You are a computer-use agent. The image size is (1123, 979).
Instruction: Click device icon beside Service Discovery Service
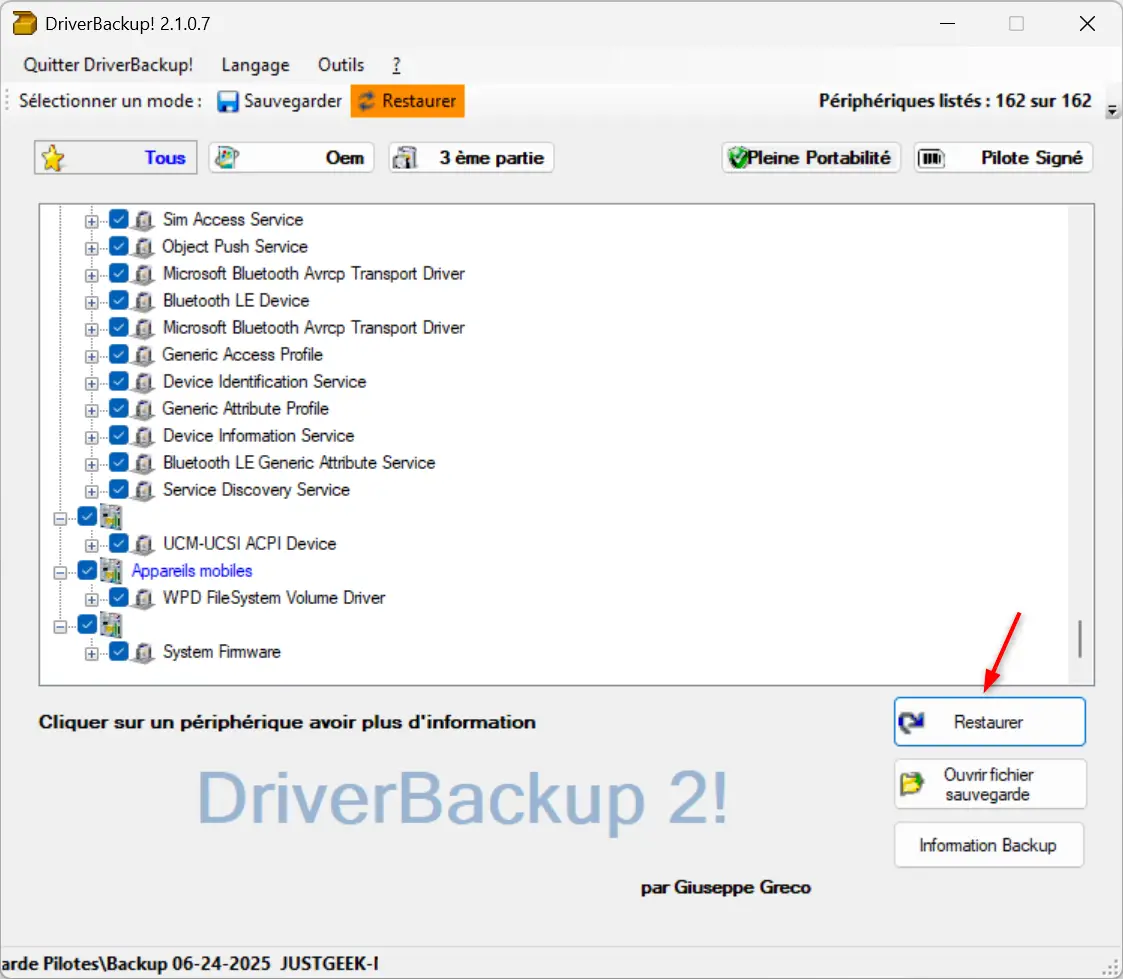(x=144, y=490)
